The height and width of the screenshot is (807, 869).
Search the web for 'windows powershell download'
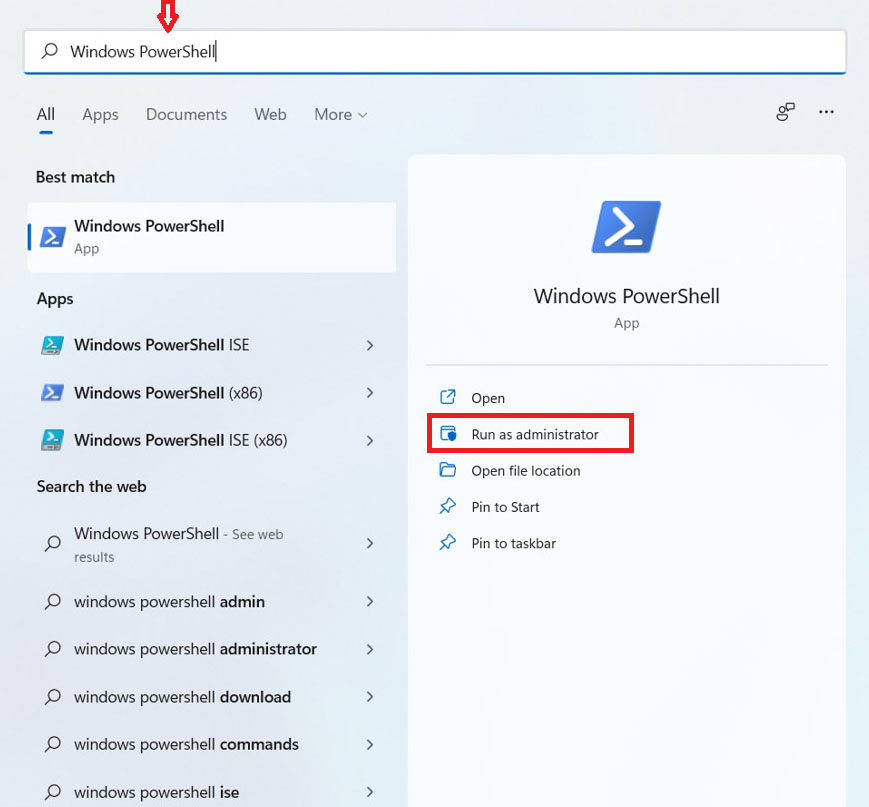point(183,697)
